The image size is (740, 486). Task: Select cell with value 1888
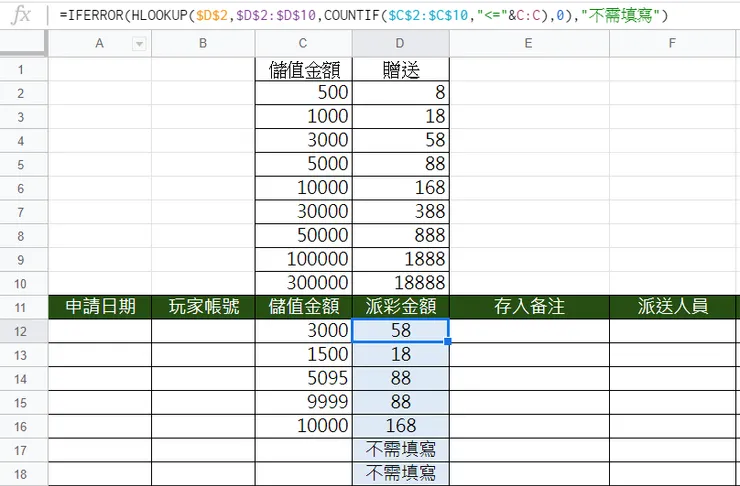point(401,260)
